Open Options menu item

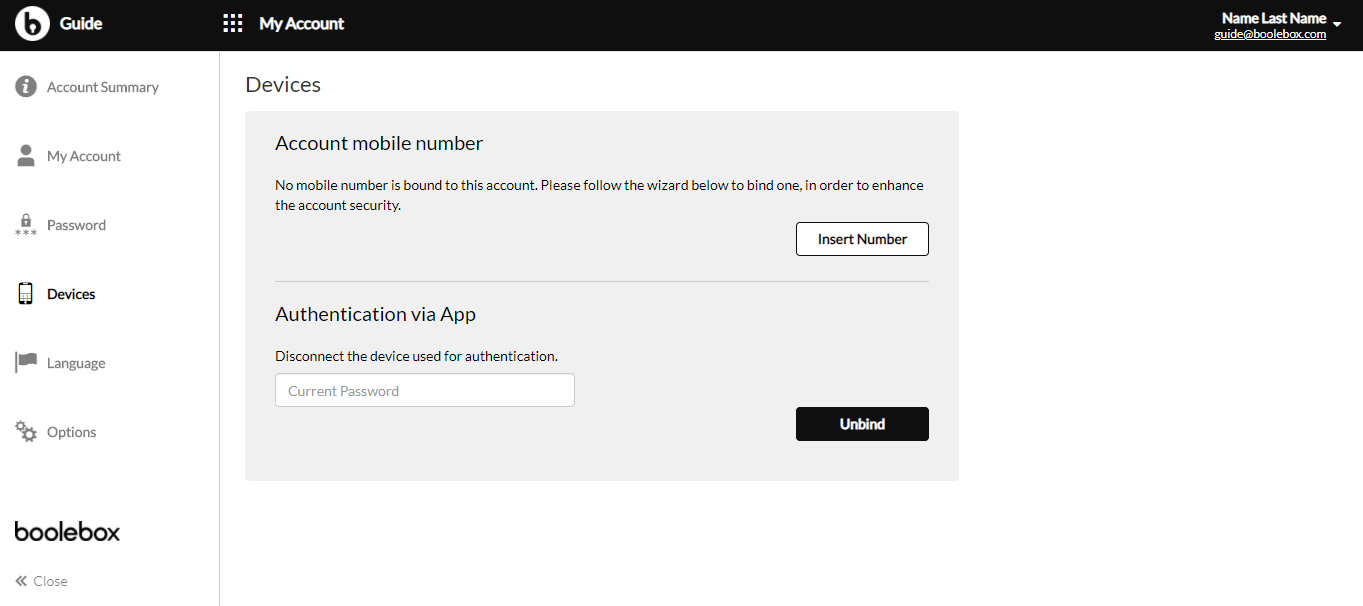(72, 432)
